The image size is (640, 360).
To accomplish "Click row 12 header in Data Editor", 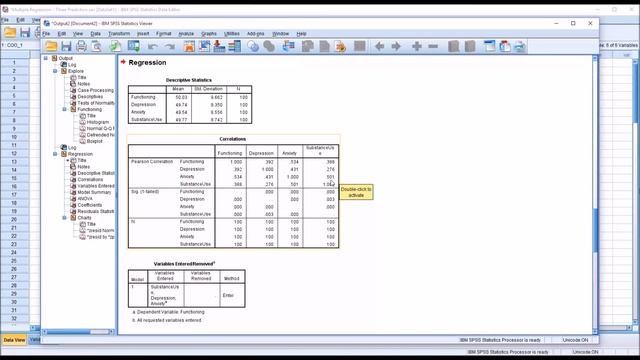I will 14,153.
